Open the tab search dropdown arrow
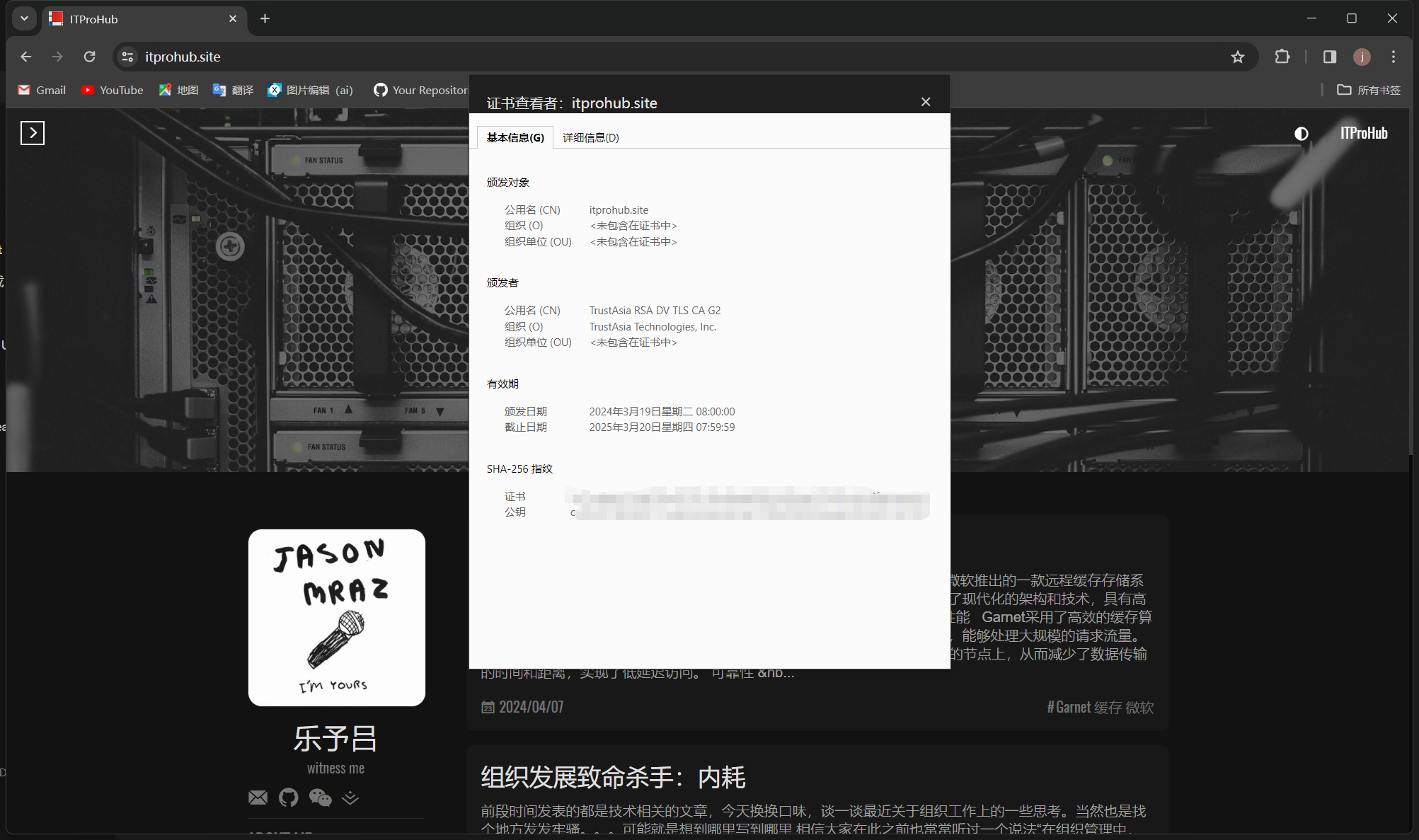This screenshot has height=840, width=1419. click(x=24, y=18)
